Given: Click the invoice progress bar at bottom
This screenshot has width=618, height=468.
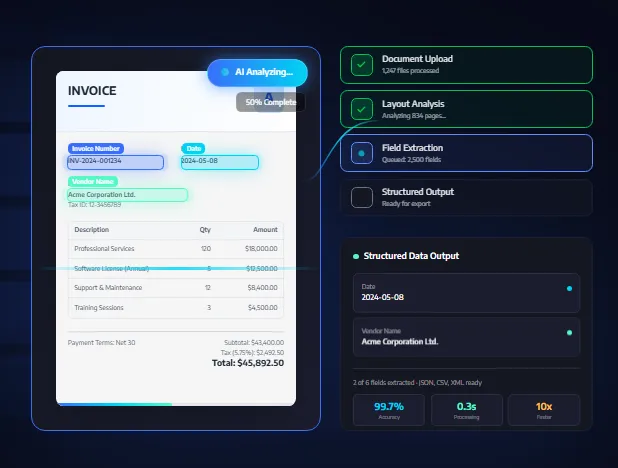Looking at the screenshot, I should [x=176, y=405].
